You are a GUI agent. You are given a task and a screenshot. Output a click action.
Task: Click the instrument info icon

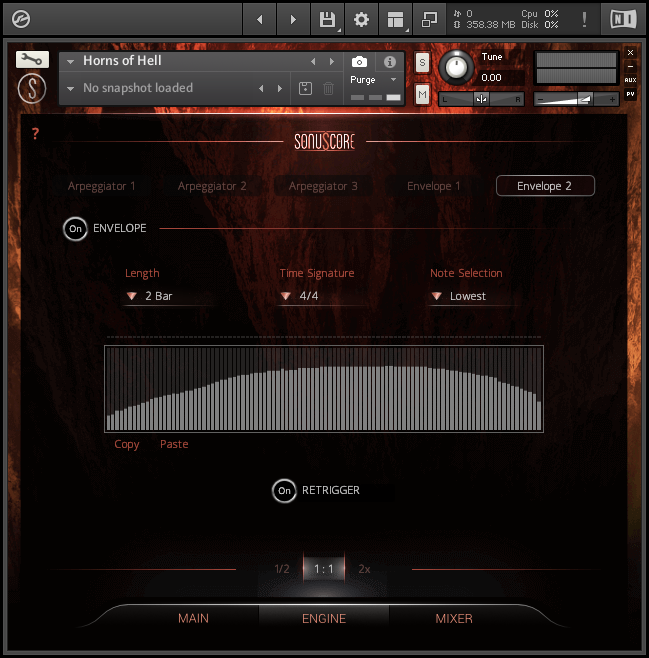pyautogui.click(x=390, y=62)
